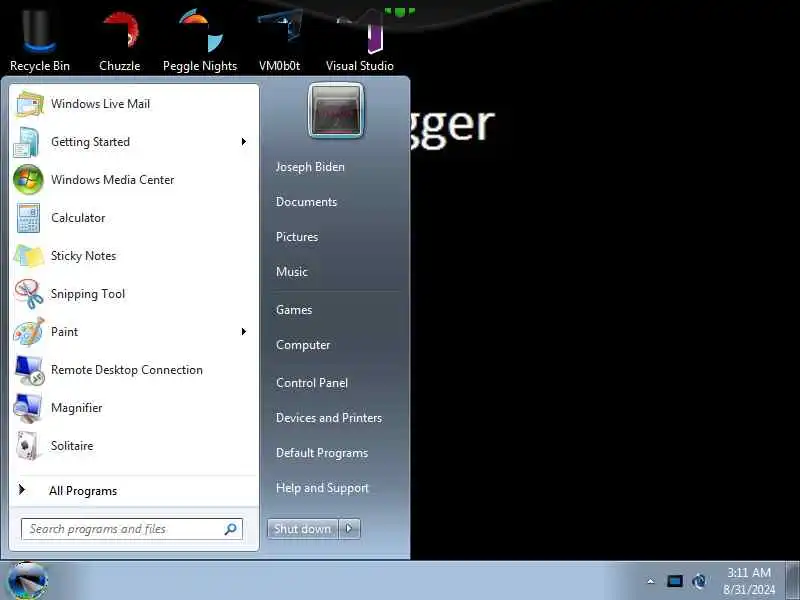Image resolution: width=800 pixels, height=600 pixels.
Task: Click the Windows Live Mail icon
Action: [x=29, y=104]
